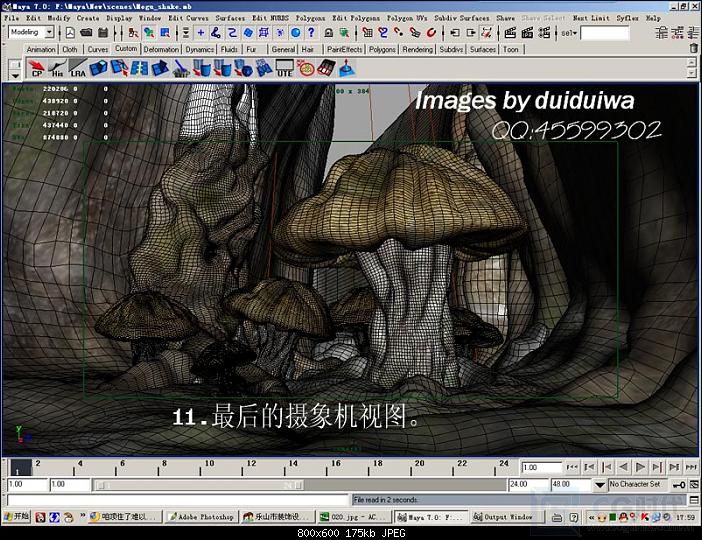
Task: Open a scene with the folder icon
Action: tap(86, 33)
